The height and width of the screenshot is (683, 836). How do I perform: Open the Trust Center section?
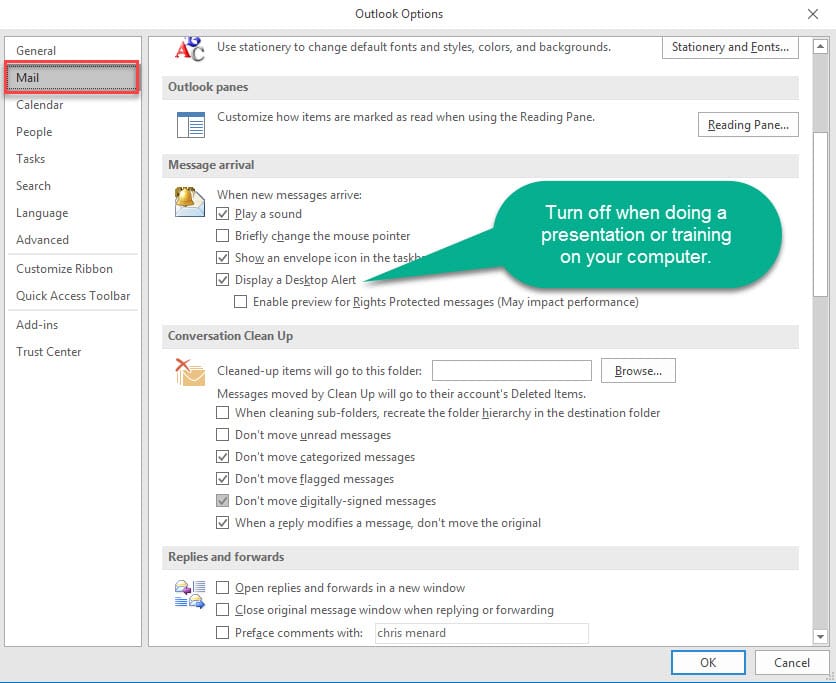click(x=48, y=351)
